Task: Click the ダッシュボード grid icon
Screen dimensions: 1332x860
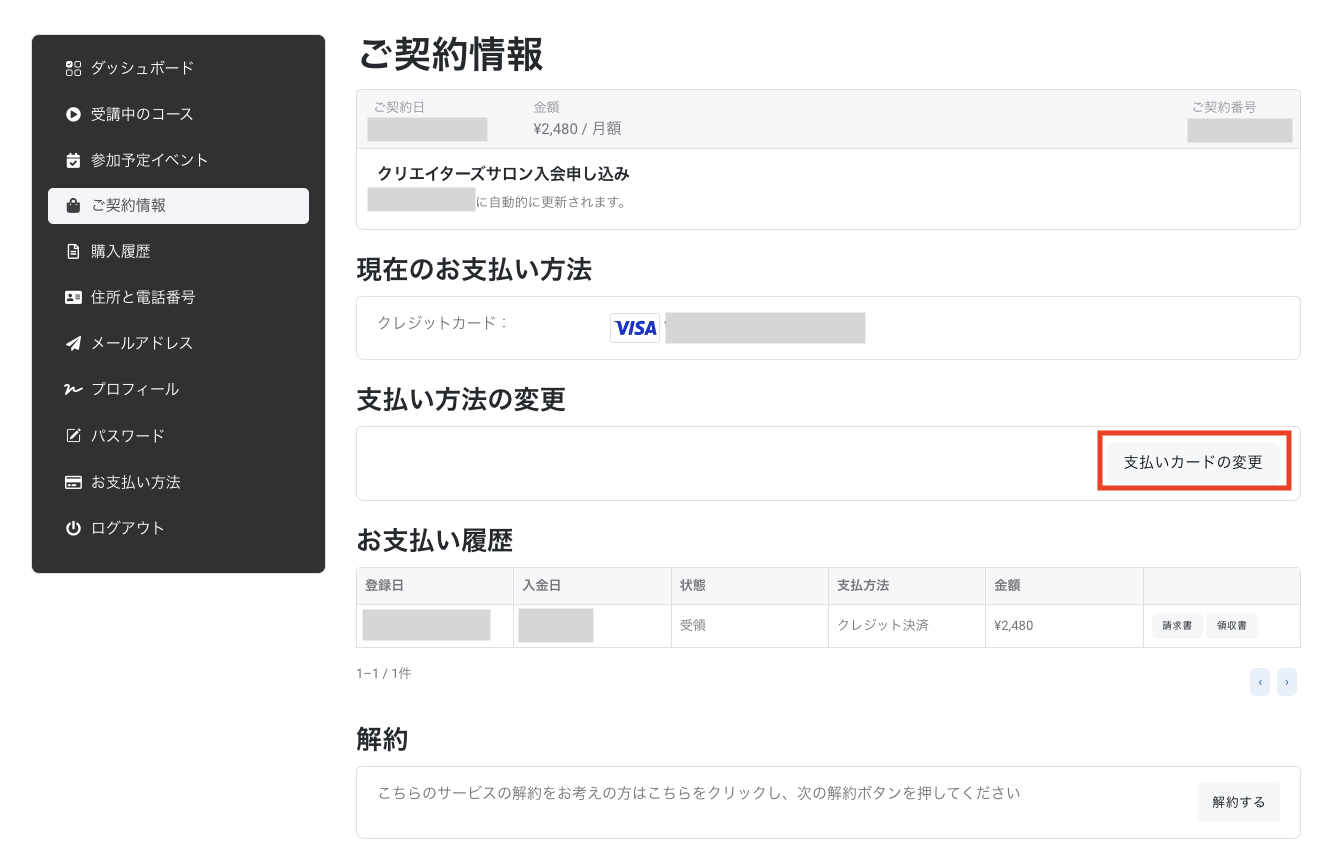Action: 72,68
